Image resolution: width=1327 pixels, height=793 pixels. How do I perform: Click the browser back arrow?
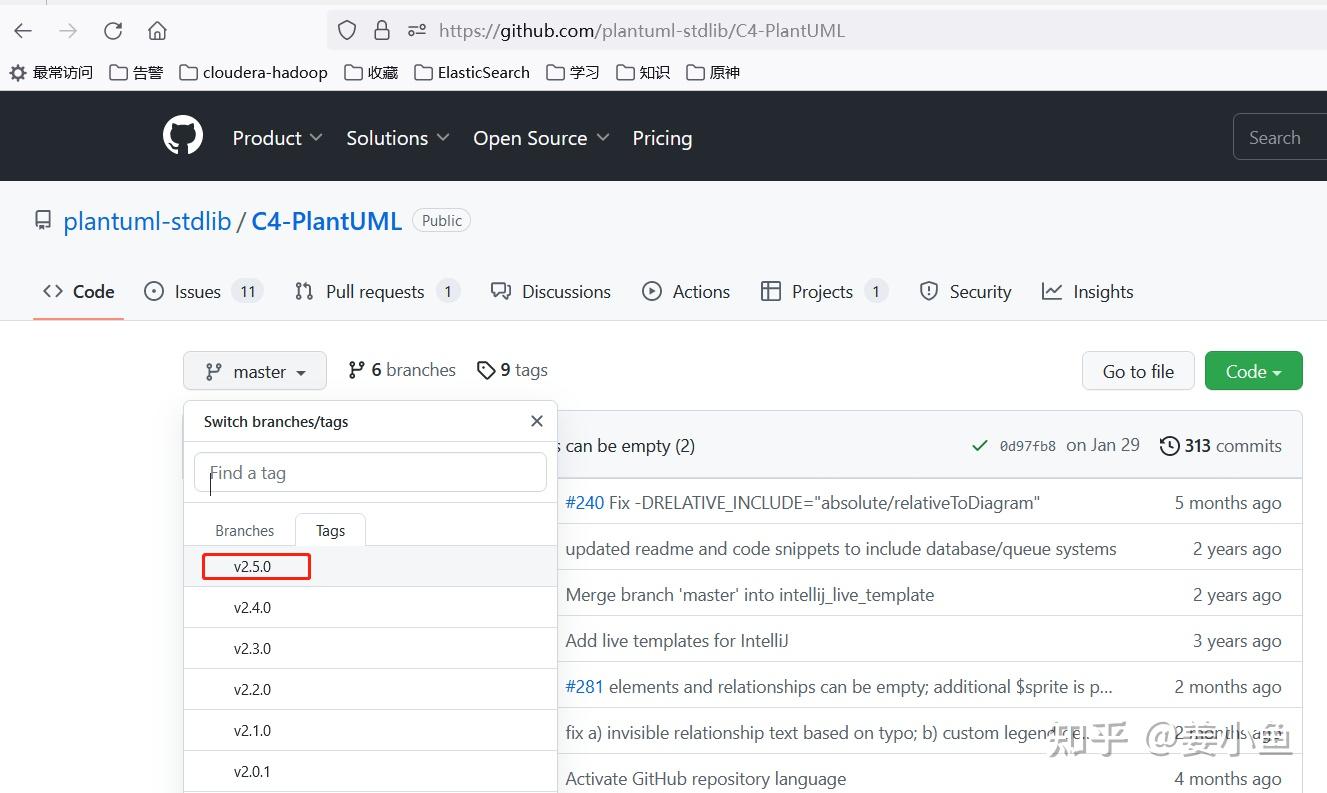point(23,31)
